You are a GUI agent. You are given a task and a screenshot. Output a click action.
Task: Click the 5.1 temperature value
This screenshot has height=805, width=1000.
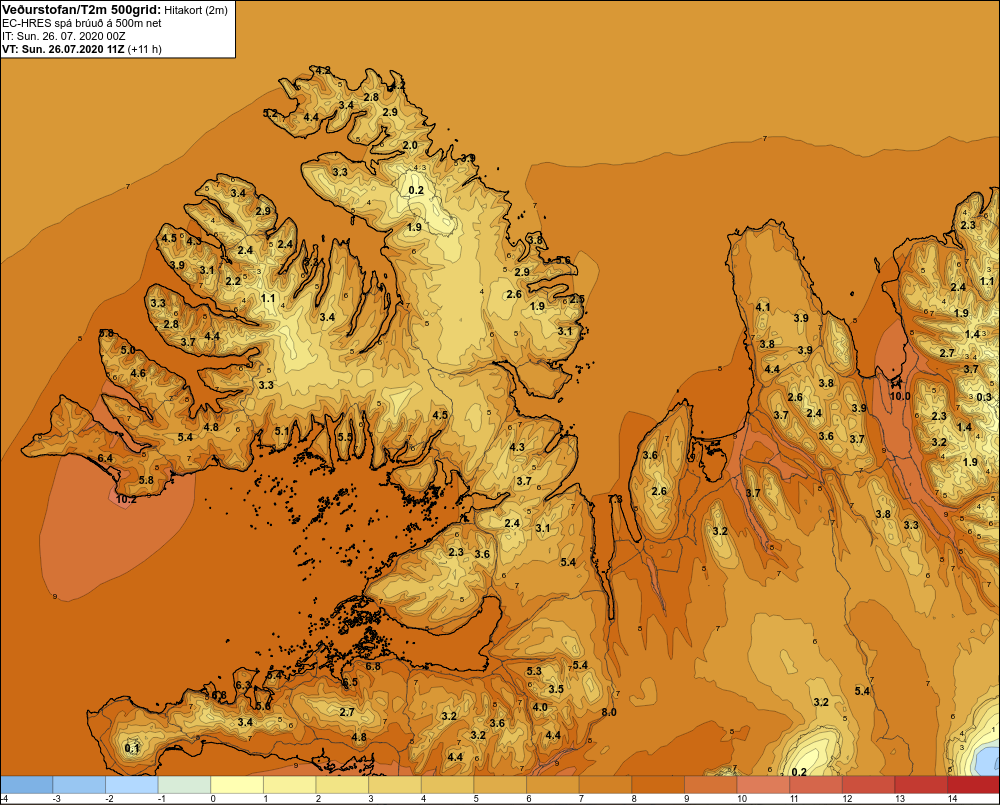click(282, 431)
